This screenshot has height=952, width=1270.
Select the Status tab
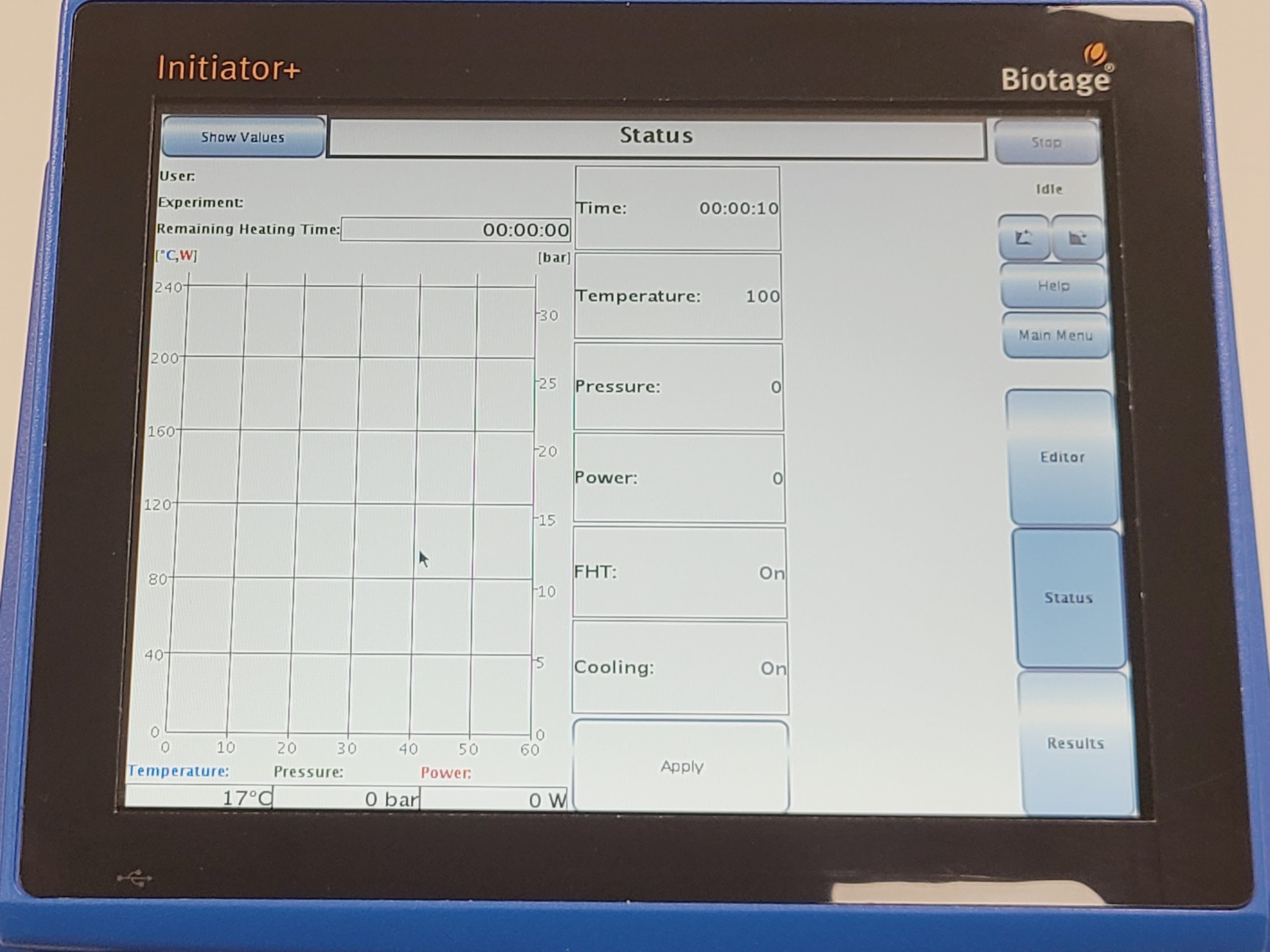[1069, 598]
